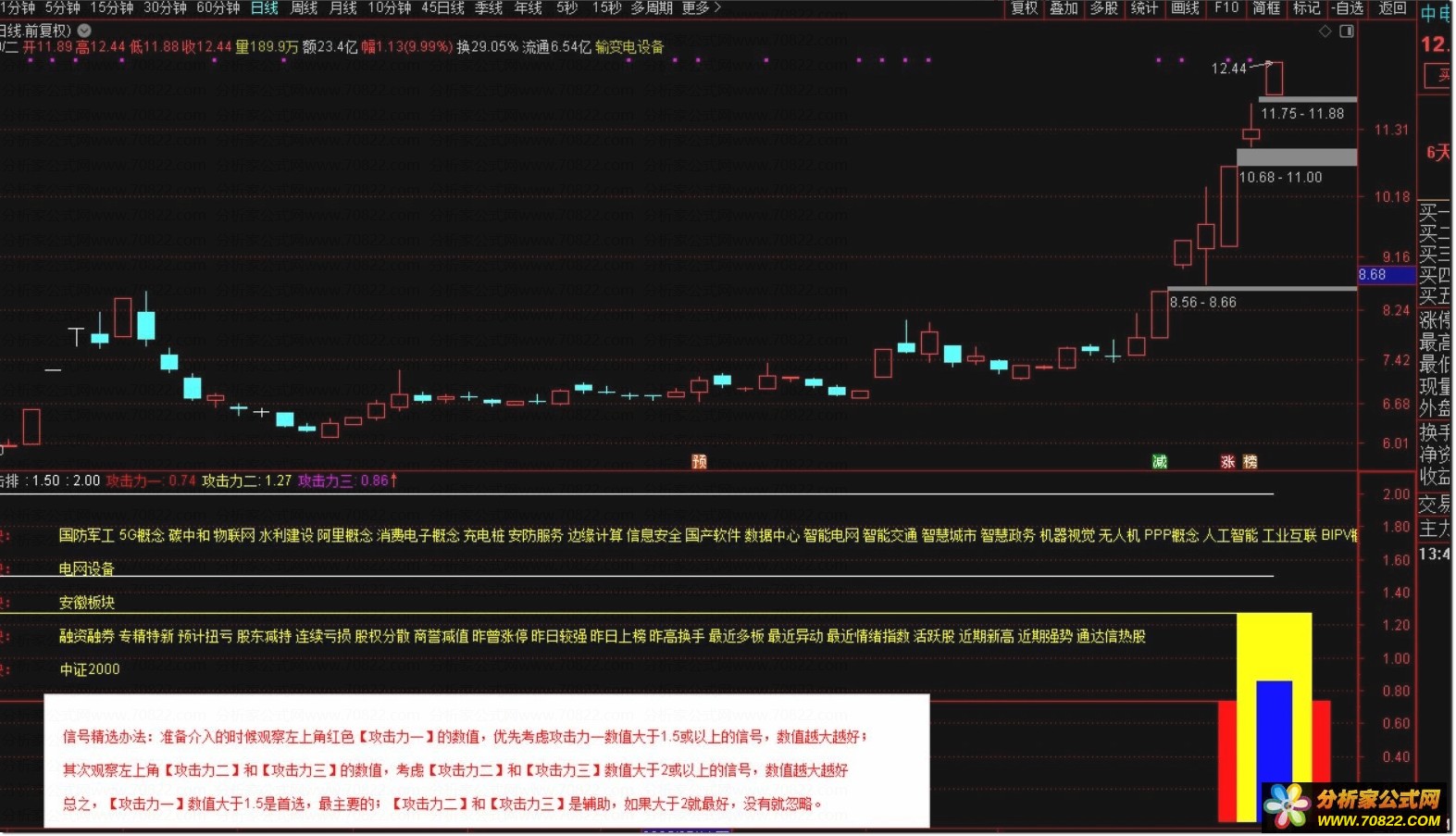This screenshot has width=1456, height=836.
Task: Open the 输变电设备 industry link
Action: click(x=630, y=47)
